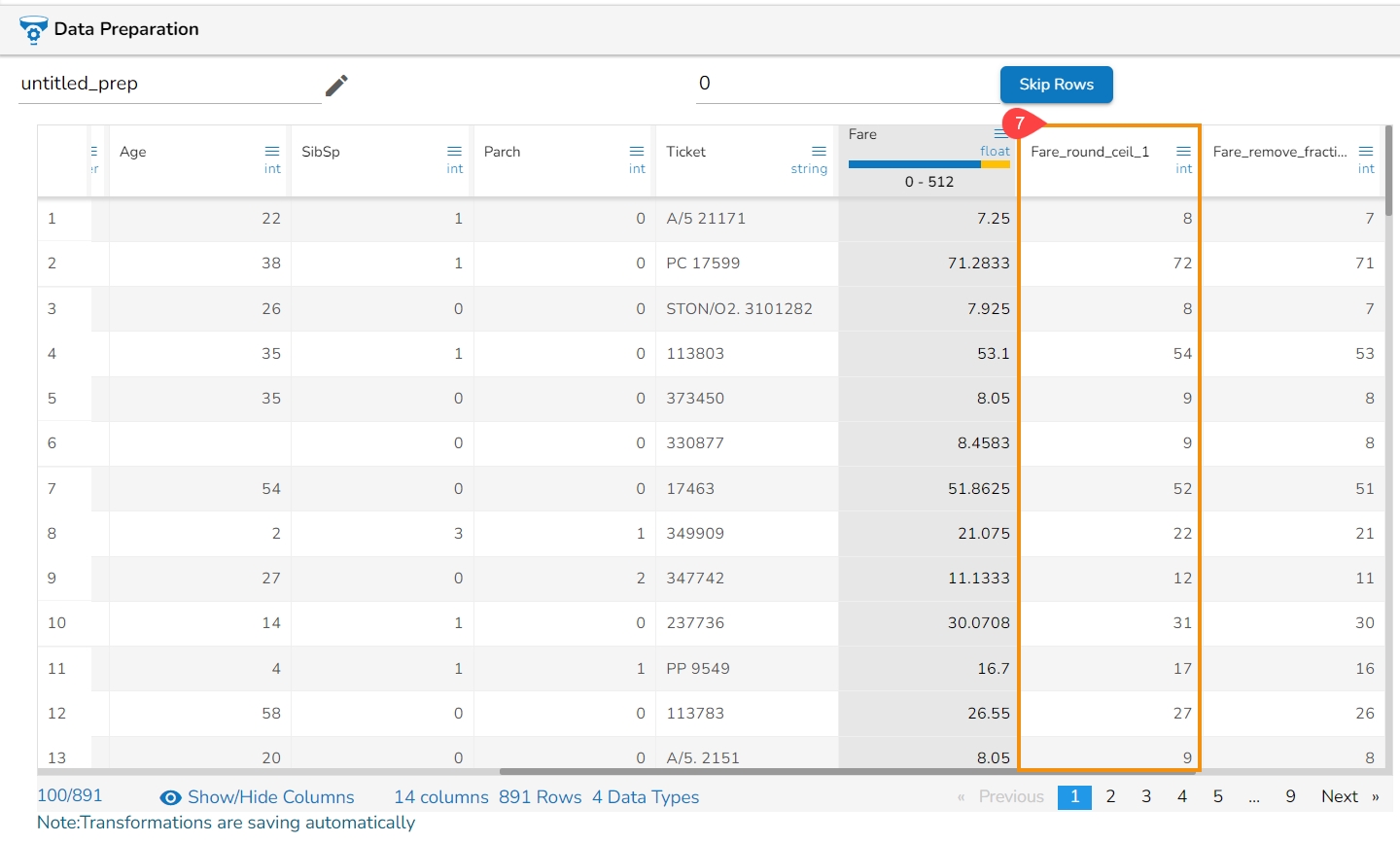Click the untitled_prep name field
The image size is (1400, 843).
pyautogui.click(x=165, y=85)
